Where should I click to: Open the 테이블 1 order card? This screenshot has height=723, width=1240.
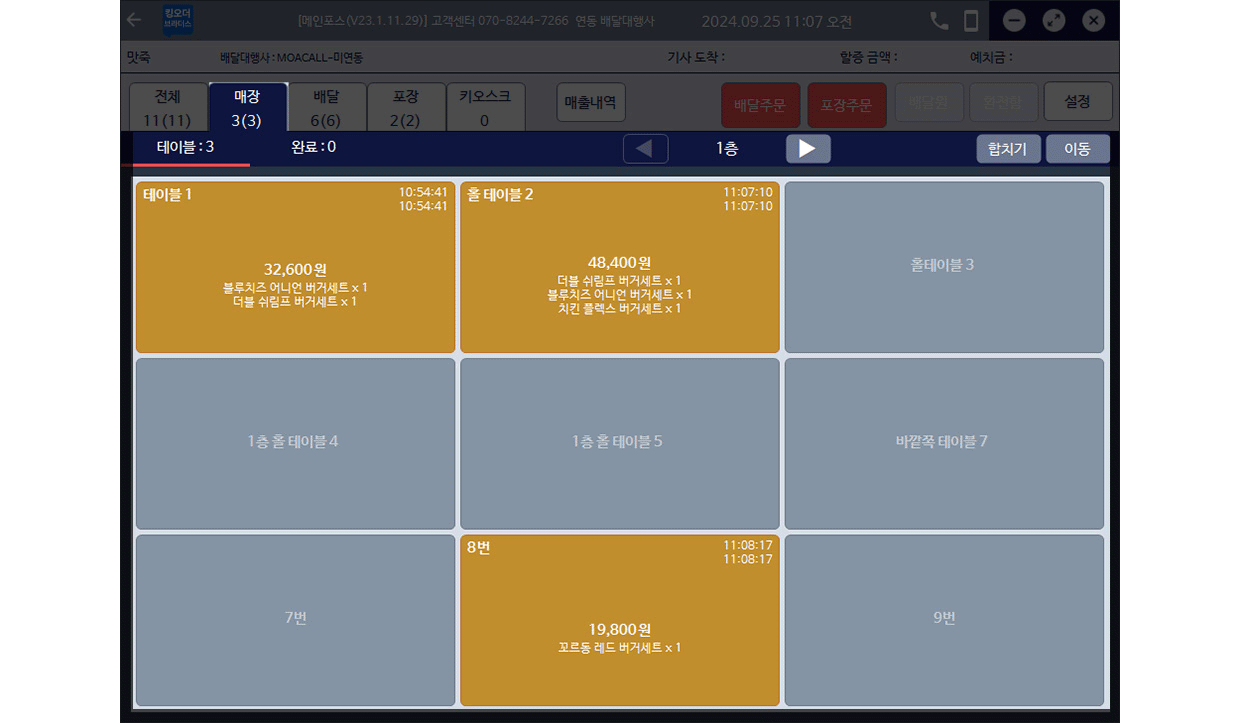tap(295, 267)
